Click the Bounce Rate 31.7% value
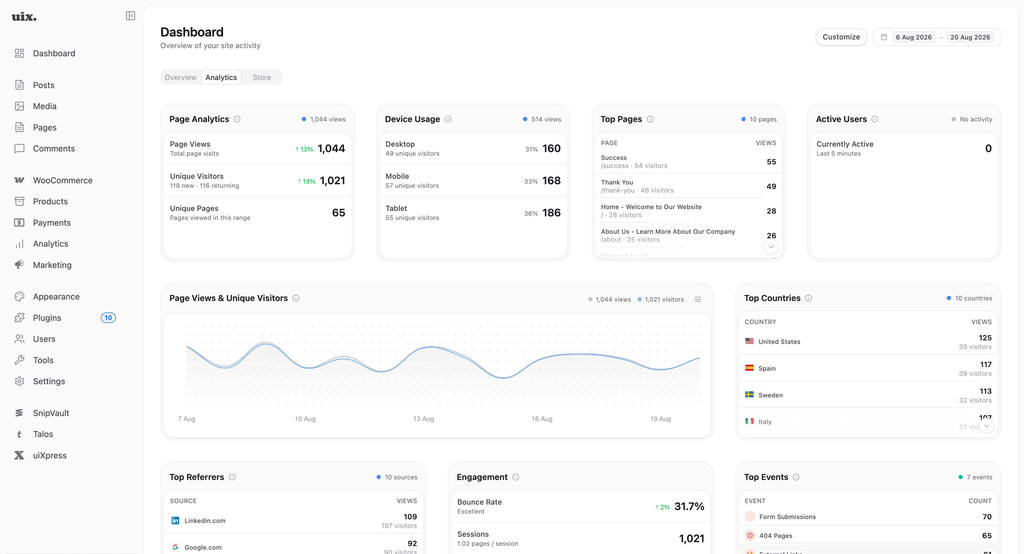The image size is (1024, 554). 689,506
